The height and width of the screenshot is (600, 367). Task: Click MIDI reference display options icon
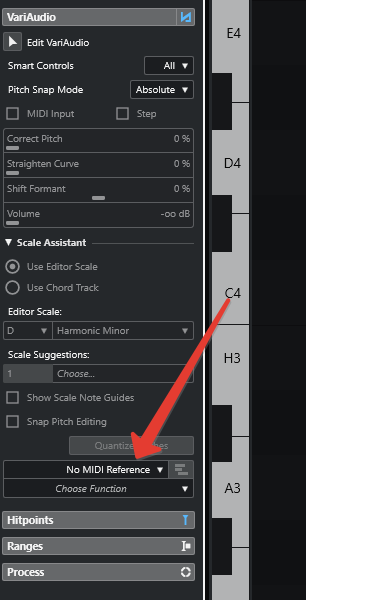181,469
